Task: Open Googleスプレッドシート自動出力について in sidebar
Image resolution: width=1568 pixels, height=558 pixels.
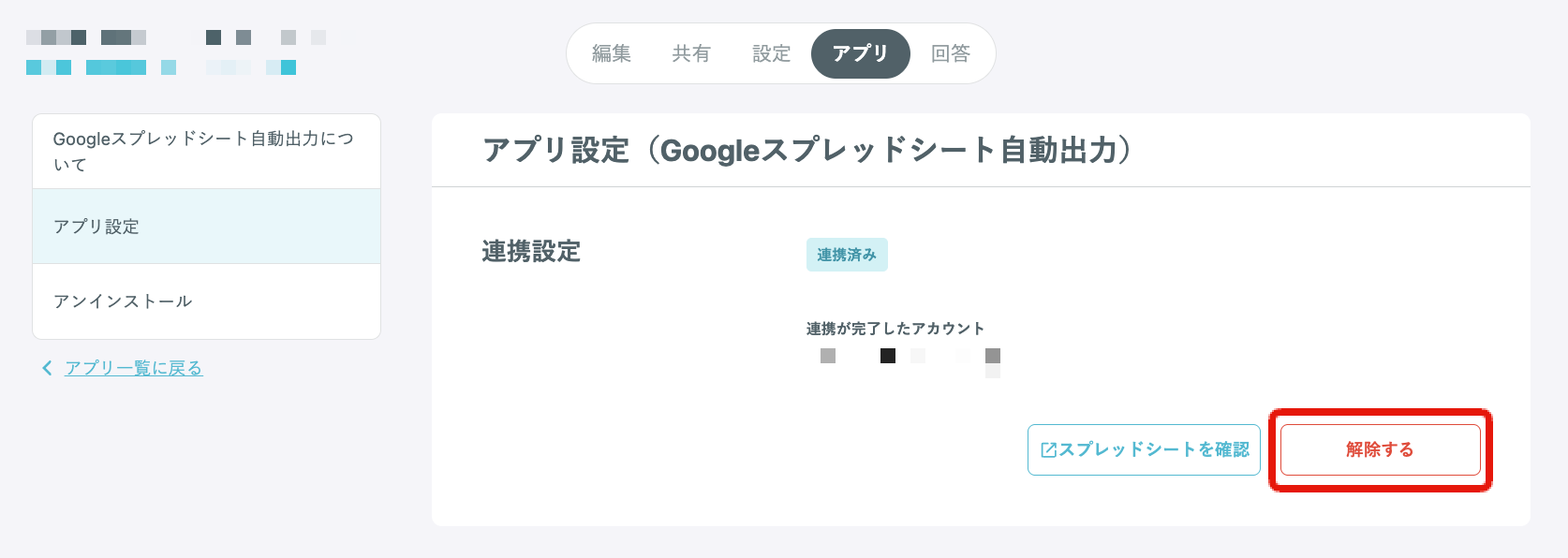Action: pyautogui.click(x=206, y=152)
